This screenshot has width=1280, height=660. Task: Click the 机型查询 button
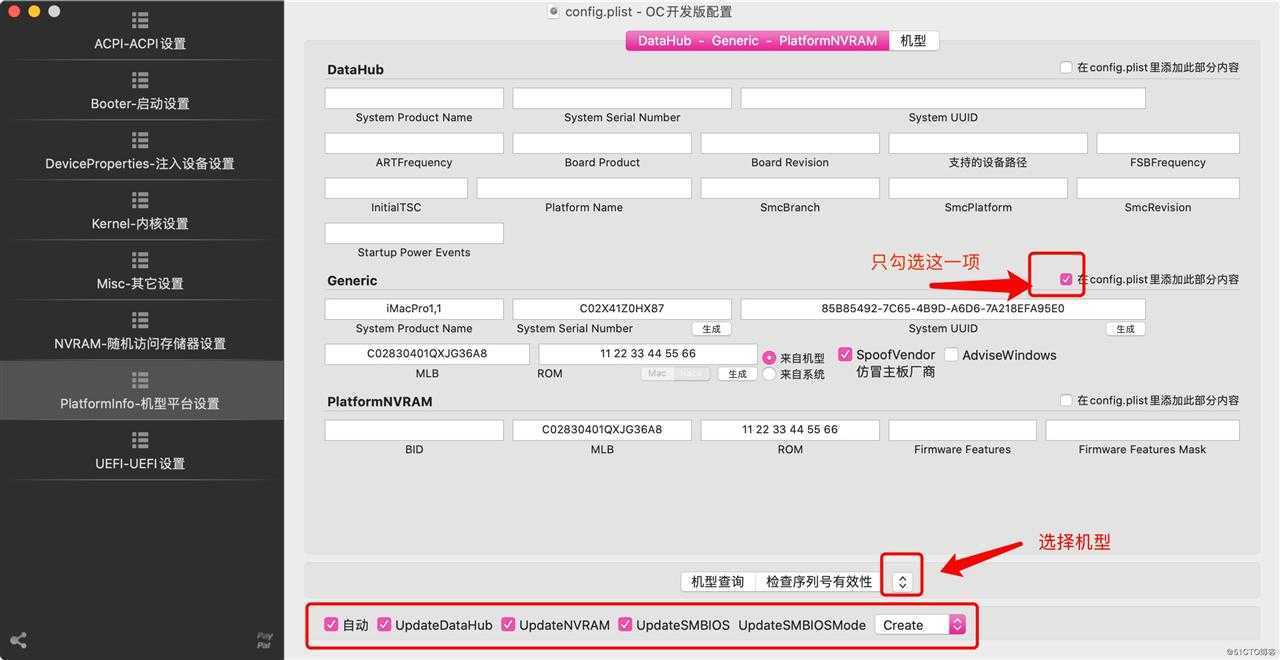(x=718, y=581)
